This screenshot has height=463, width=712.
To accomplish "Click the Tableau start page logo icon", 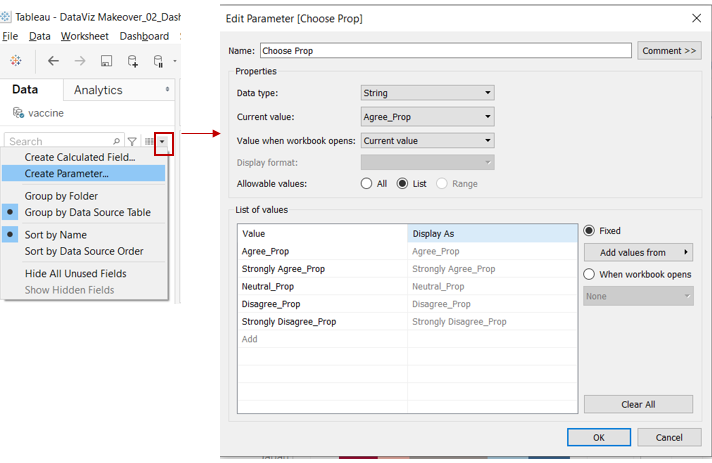I will 16,61.
